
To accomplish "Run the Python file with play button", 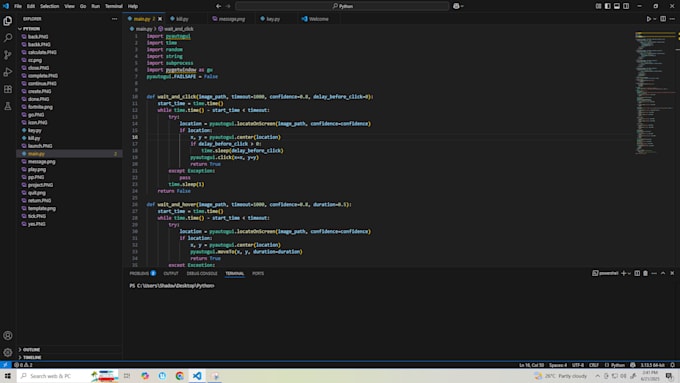I will click(649, 19).
